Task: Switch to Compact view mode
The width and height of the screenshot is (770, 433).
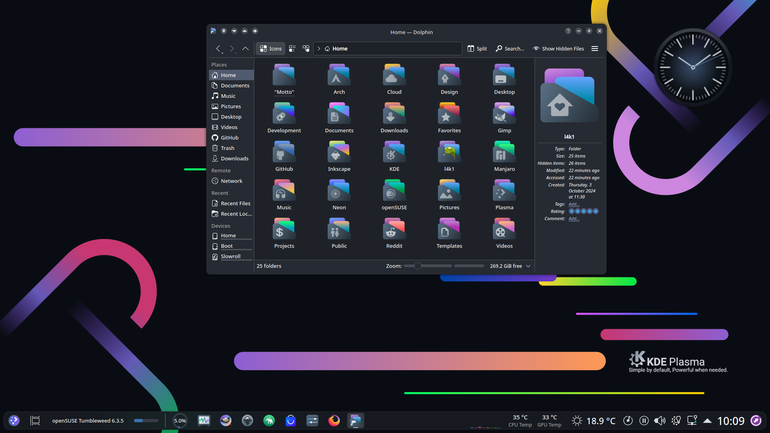Action: tap(292, 49)
